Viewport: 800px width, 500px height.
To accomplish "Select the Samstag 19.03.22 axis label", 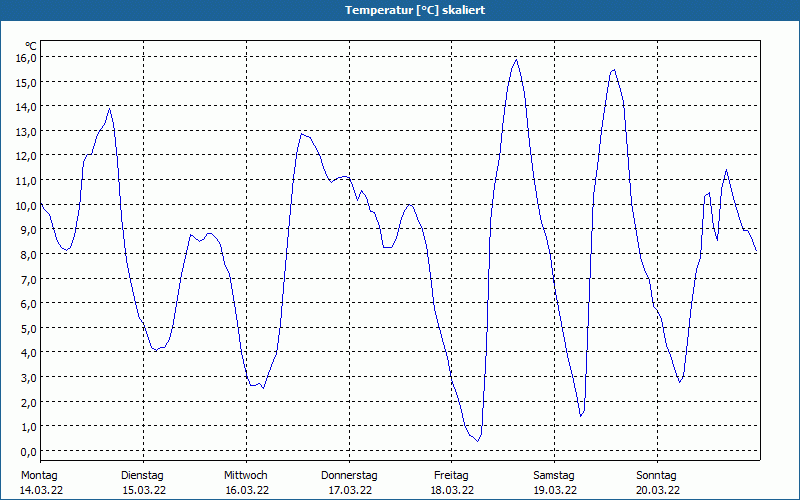I will click(x=555, y=483).
